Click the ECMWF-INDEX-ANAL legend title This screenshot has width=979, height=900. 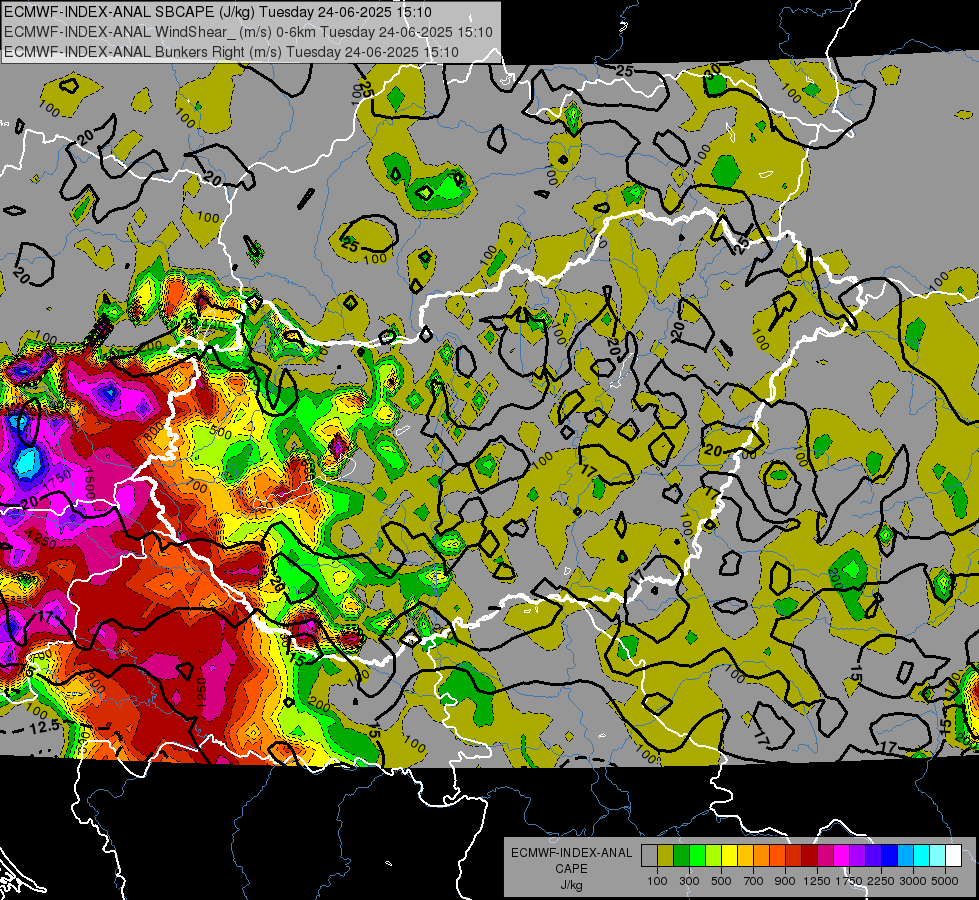point(572,853)
